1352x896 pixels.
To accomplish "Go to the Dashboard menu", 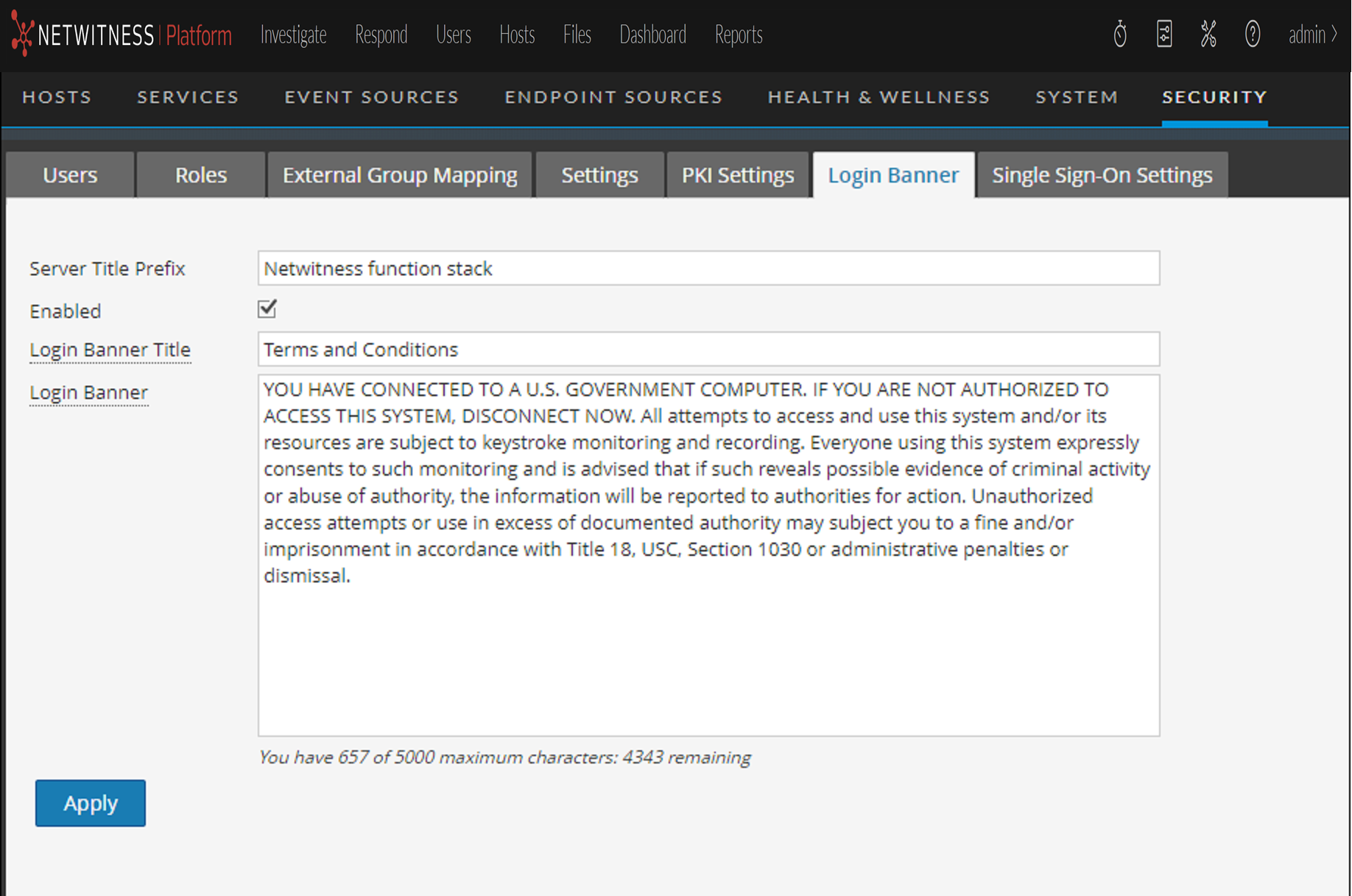I will pos(652,35).
